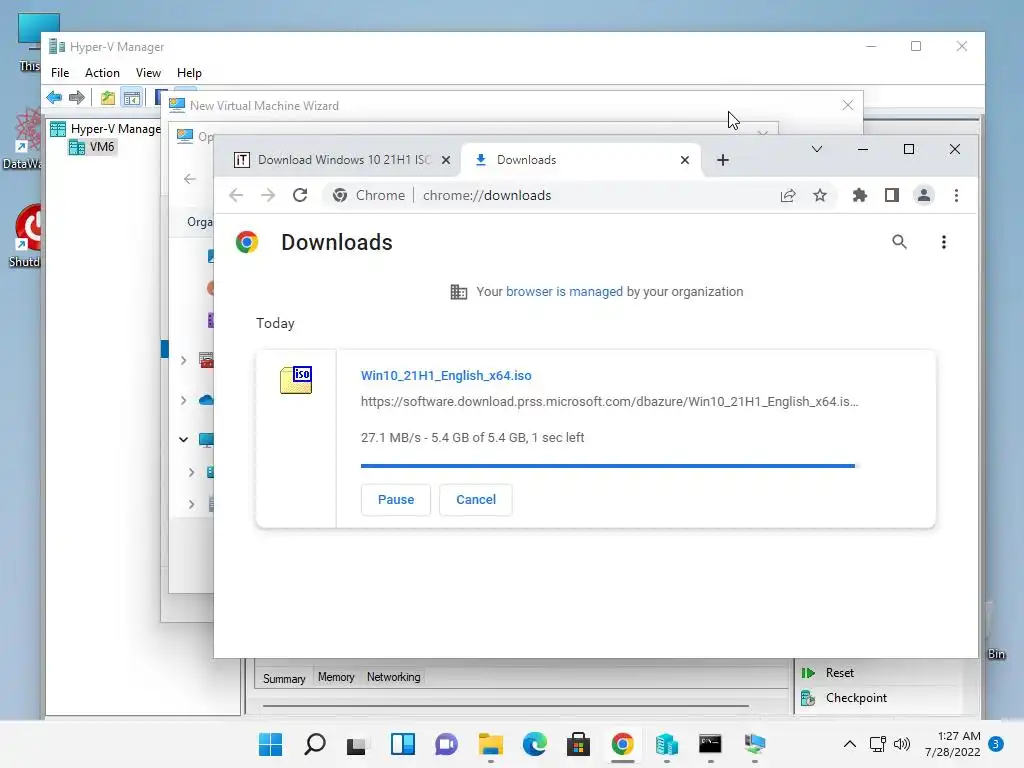This screenshot has width=1024, height=768.
Task: Click the share page icon in address bar
Action: pos(788,195)
